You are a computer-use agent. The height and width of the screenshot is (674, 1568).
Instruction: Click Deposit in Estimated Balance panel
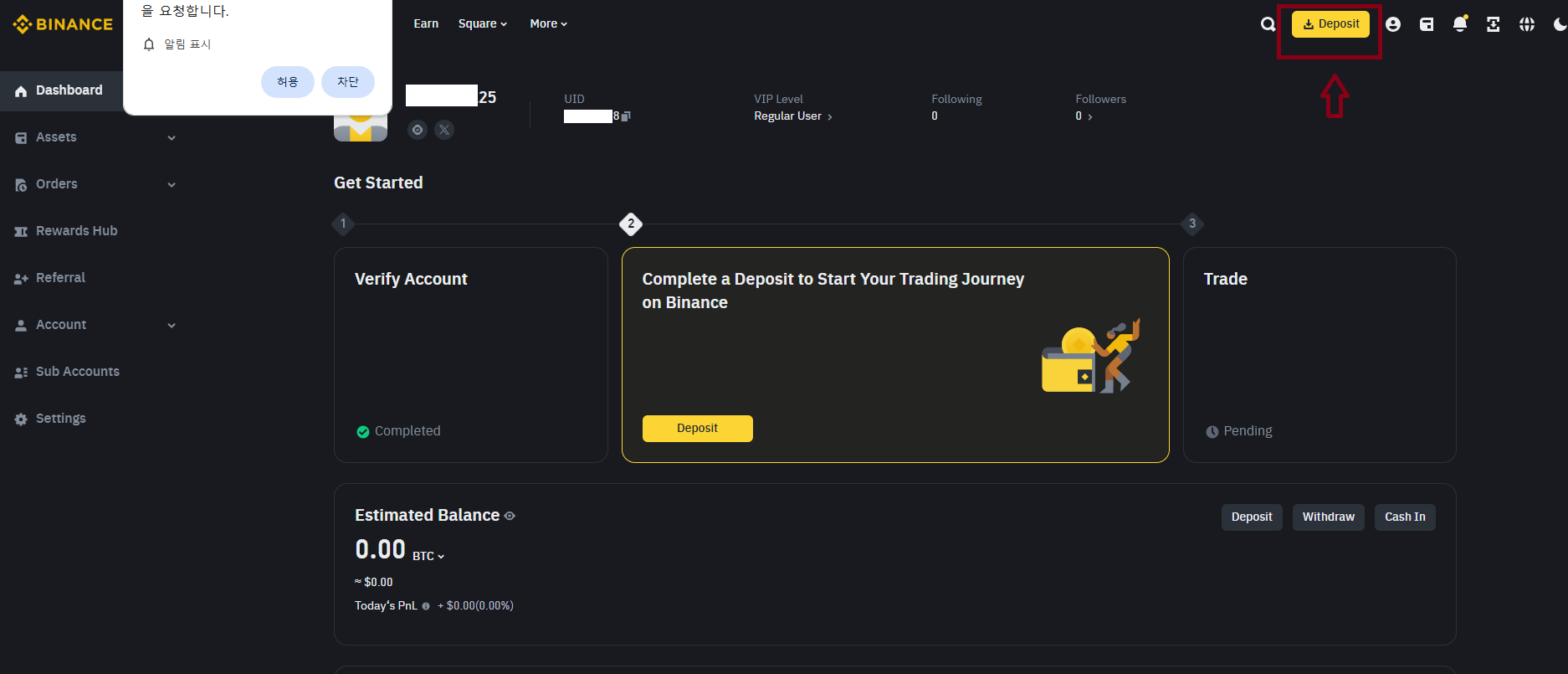coord(1252,517)
